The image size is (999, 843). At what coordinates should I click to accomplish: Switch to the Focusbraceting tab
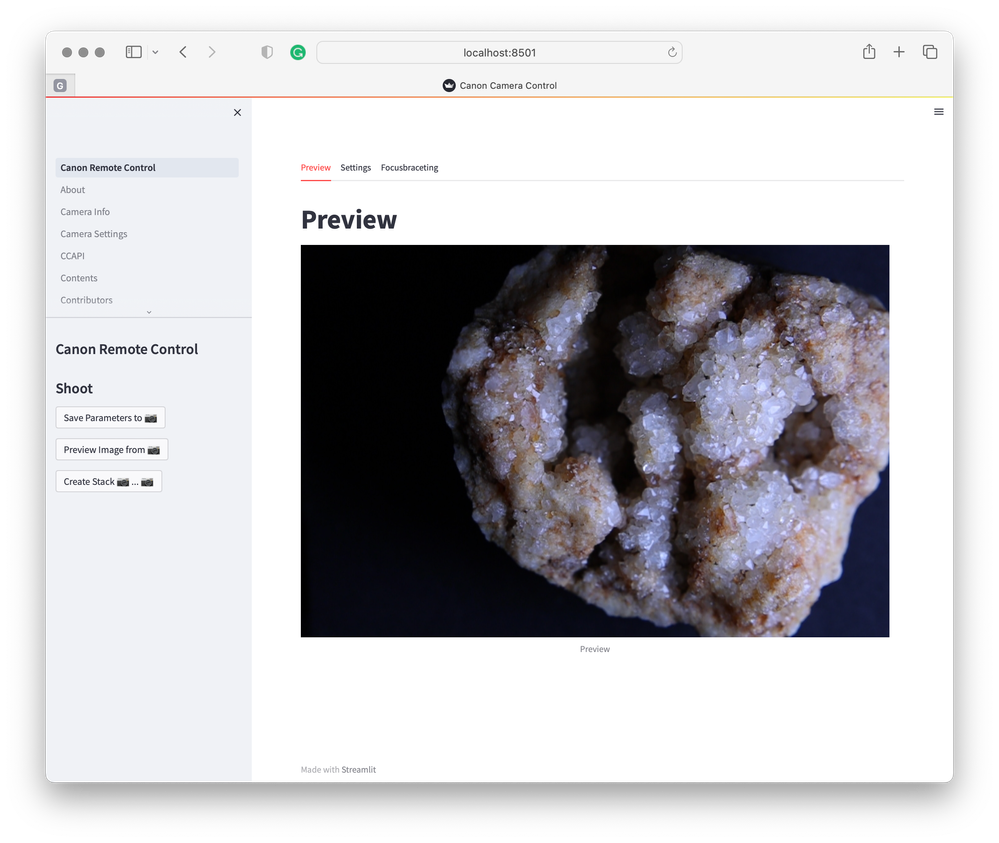click(x=409, y=168)
